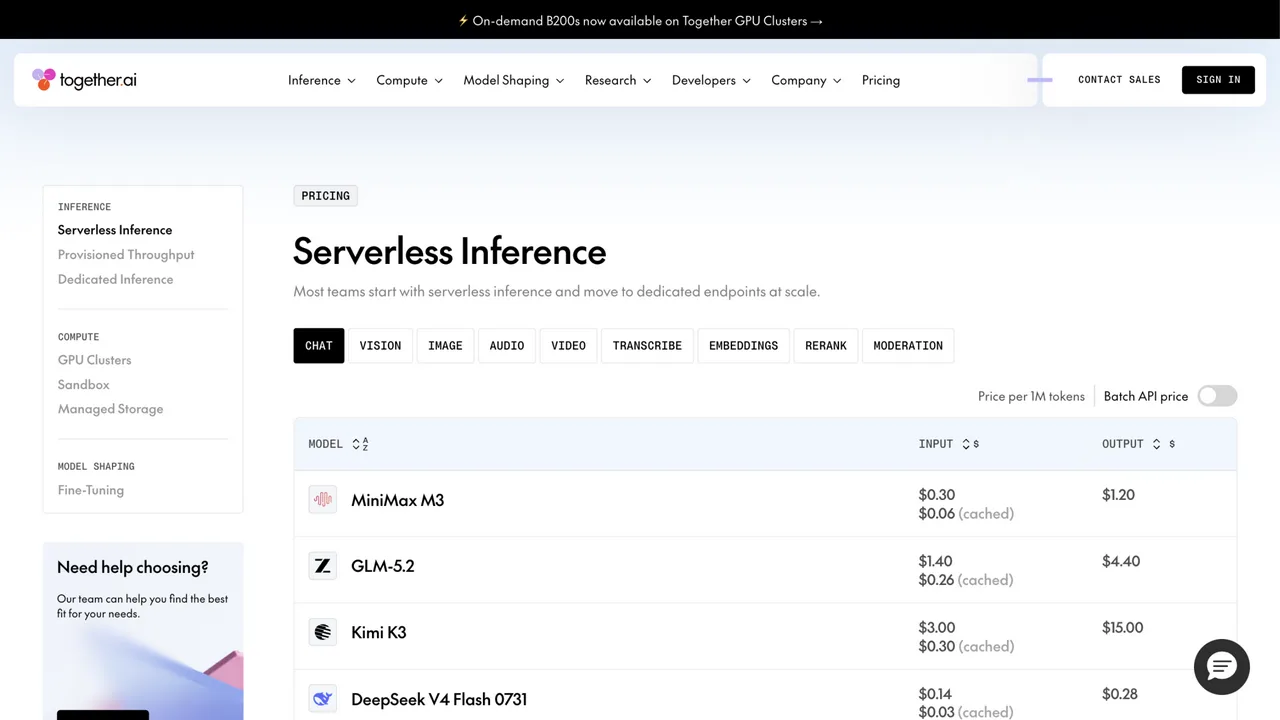The image size is (1280, 720).
Task: Open the MODERATION tab
Action: [908, 345]
